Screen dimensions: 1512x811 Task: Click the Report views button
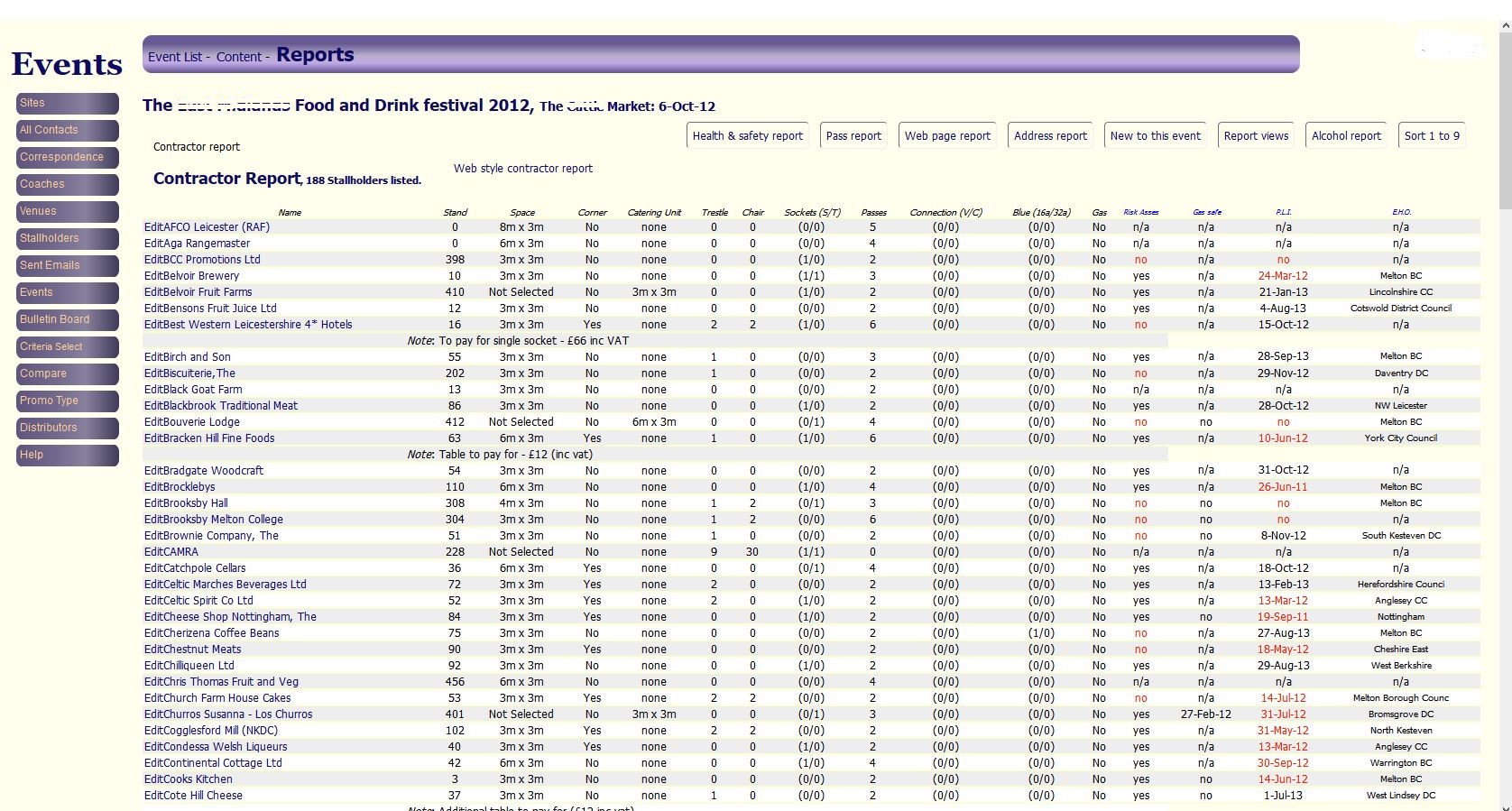[1256, 135]
